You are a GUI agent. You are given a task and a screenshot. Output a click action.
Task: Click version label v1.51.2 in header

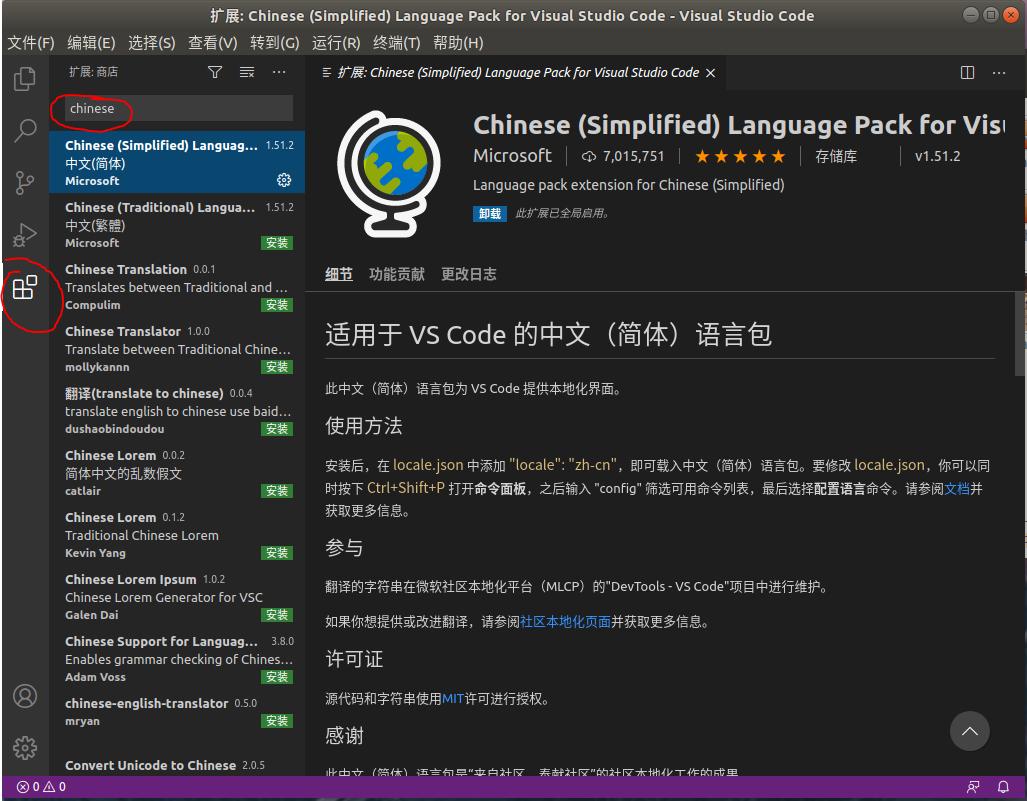[937, 157]
